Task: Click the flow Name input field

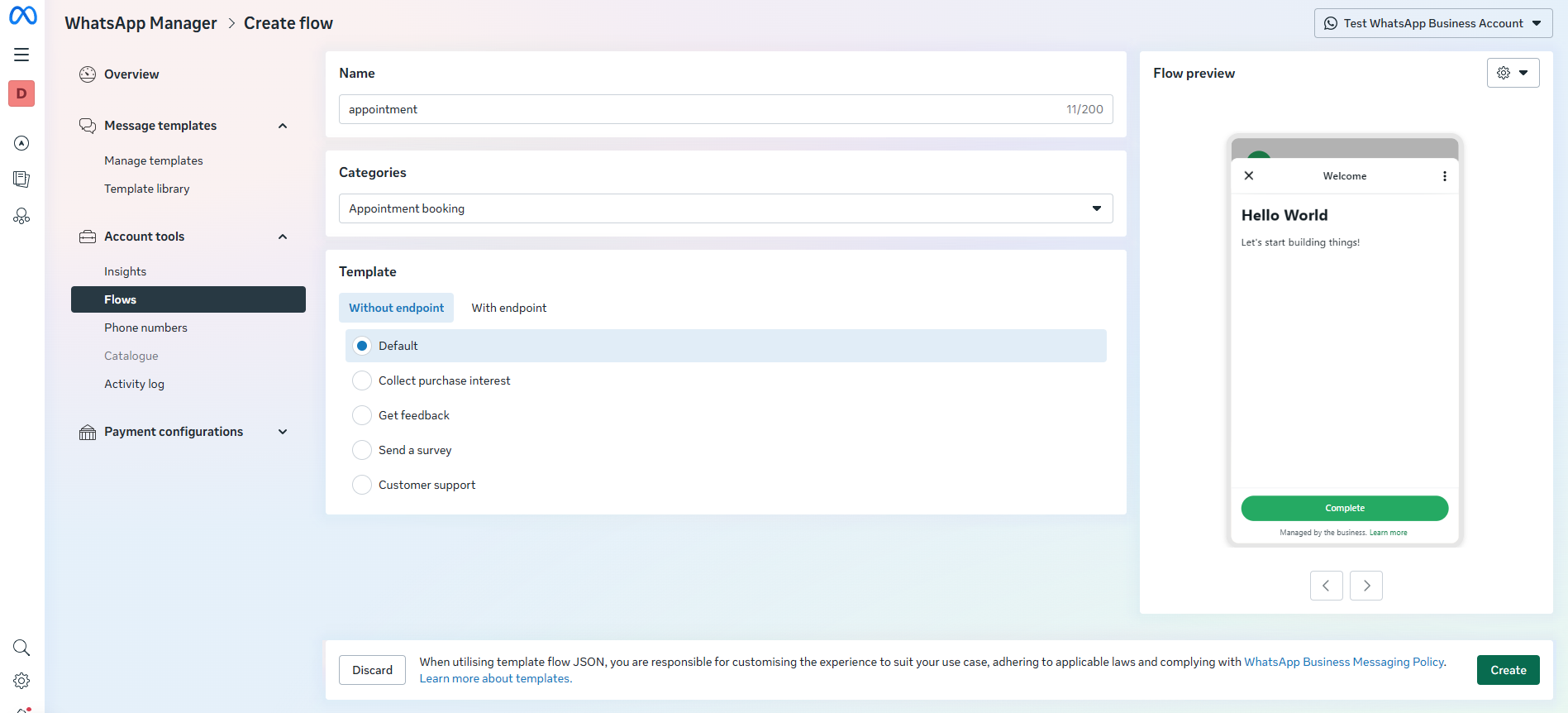Action: coord(703,109)
